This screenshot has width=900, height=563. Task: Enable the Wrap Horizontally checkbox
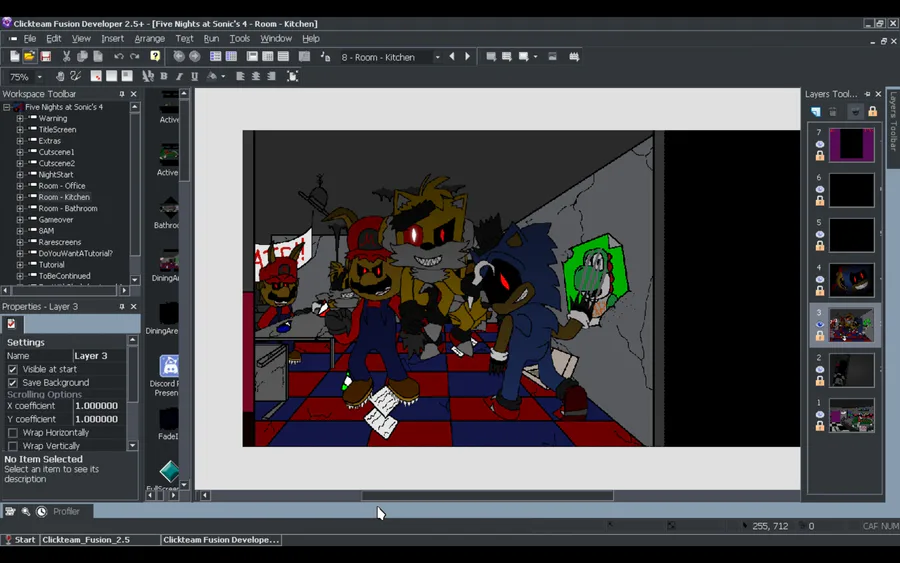tap(13, 433)
